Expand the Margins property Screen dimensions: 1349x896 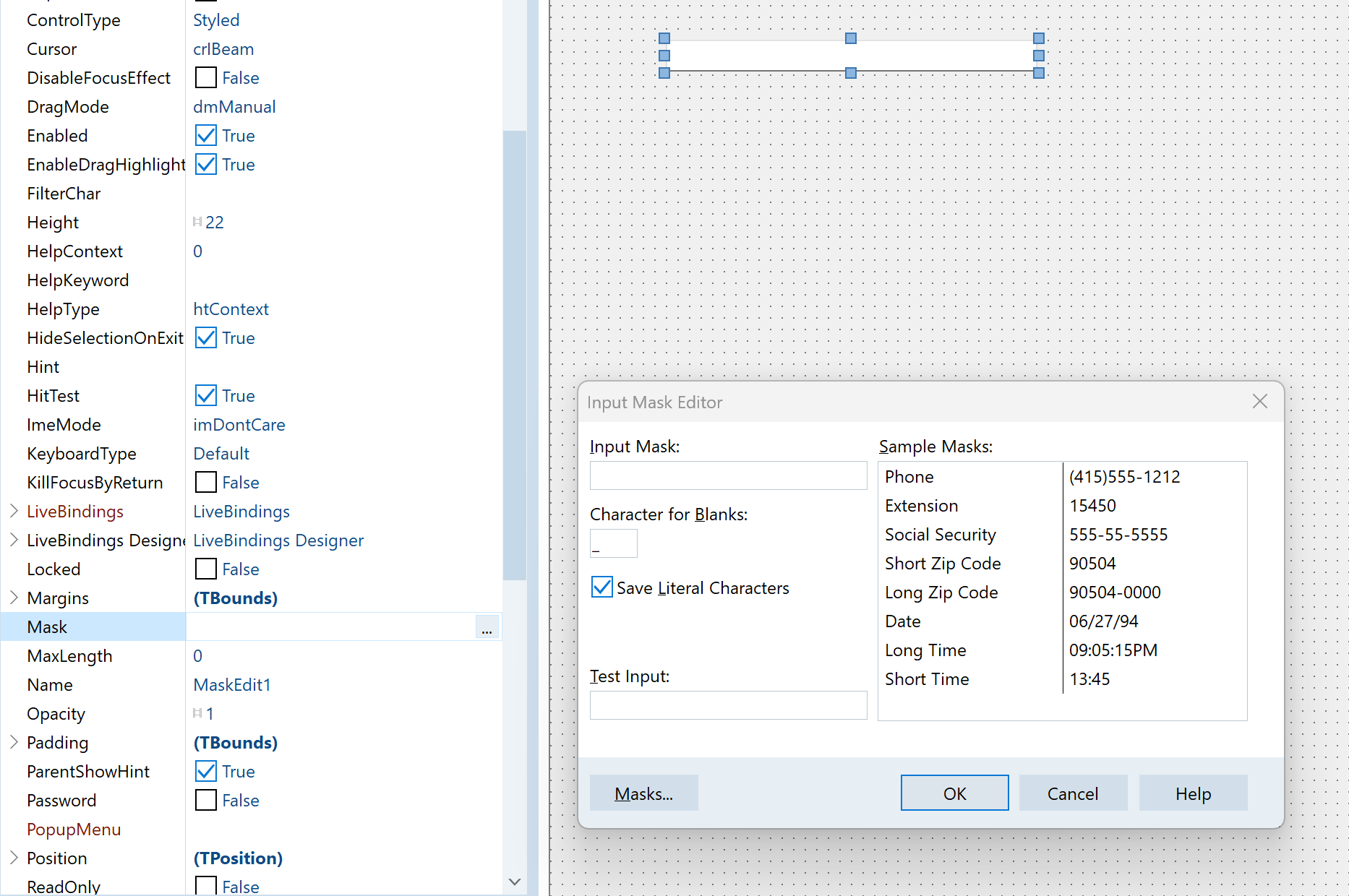(14, 598)
